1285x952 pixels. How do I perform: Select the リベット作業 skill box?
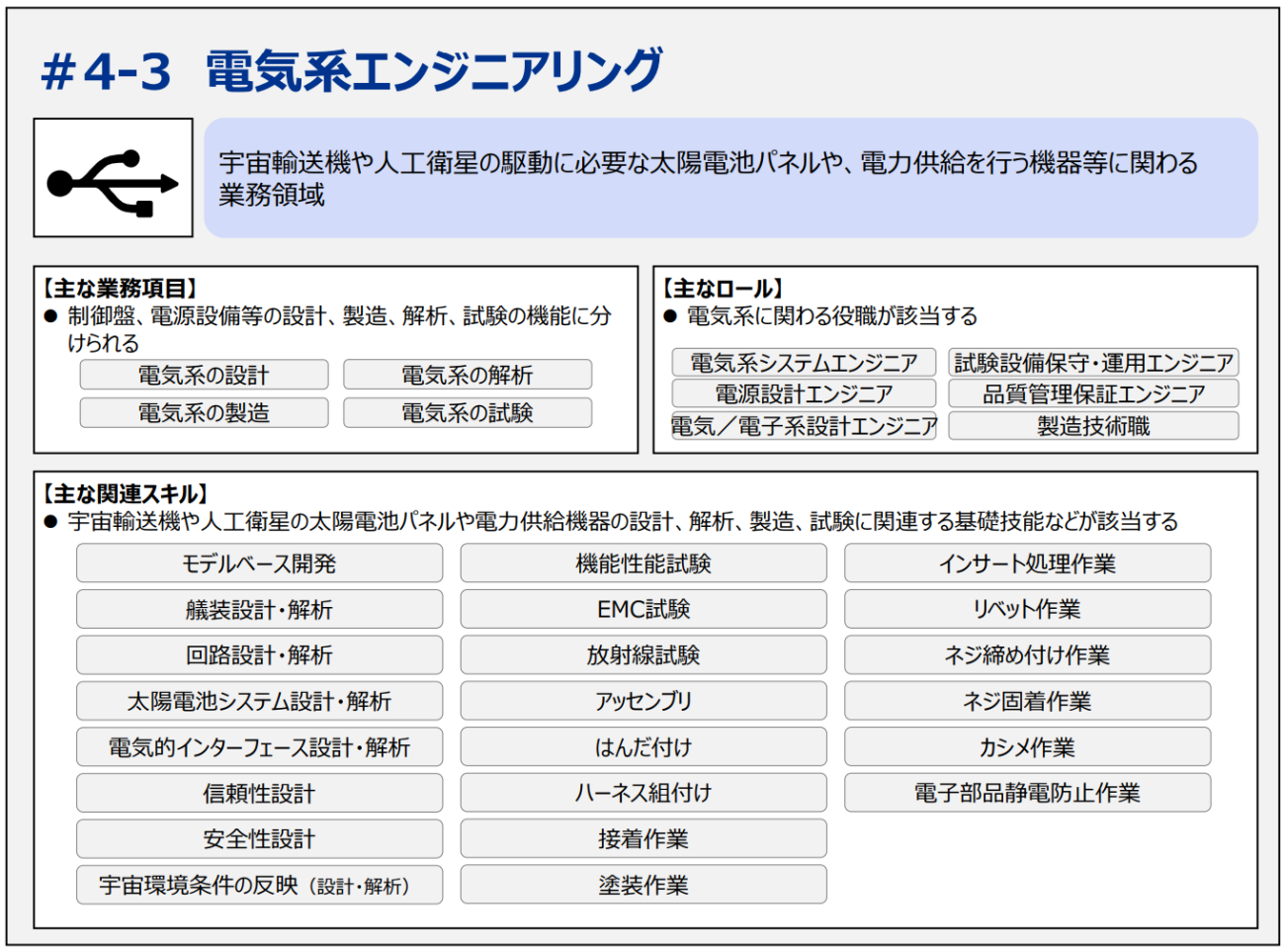[1027, 610]
